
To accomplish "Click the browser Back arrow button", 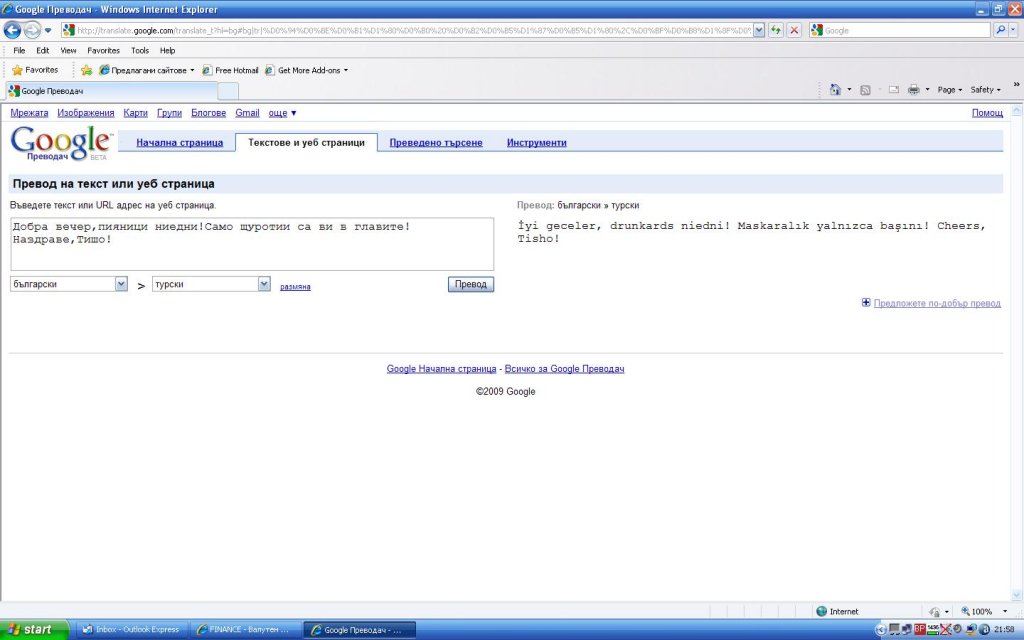I will [x=12, y=30].
